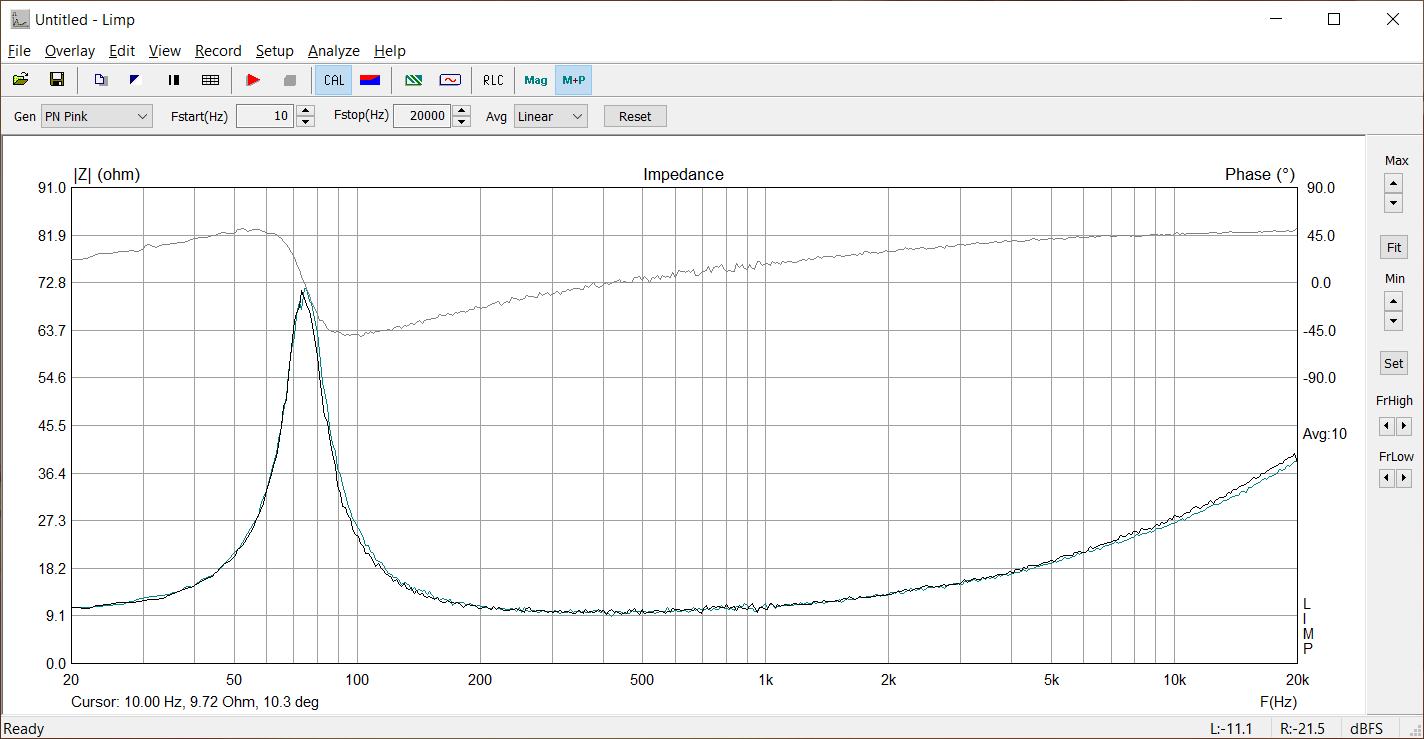This screenshot has width=1424, height=739.
Task: Click the green striped generator icon
Action: coord(413,80)
